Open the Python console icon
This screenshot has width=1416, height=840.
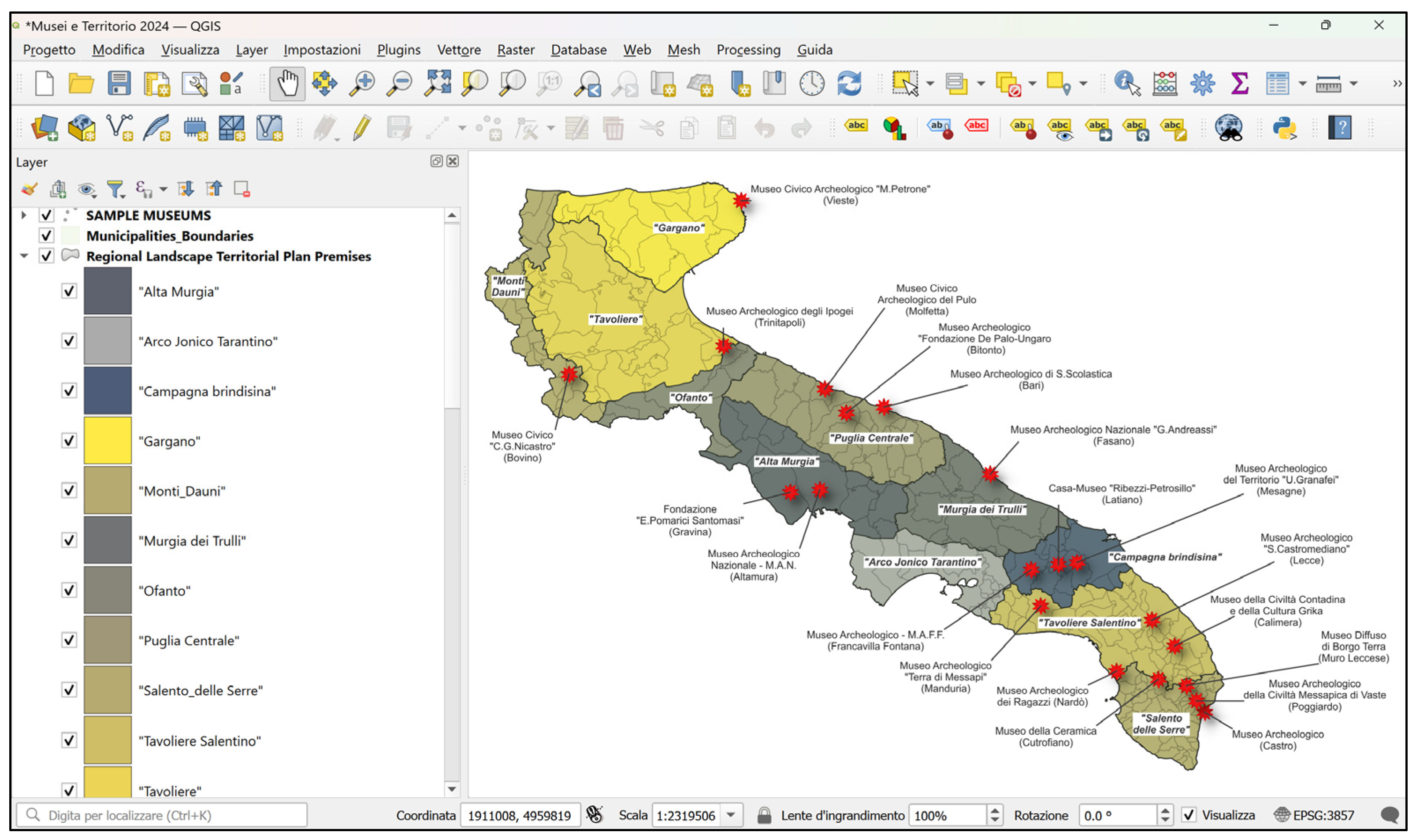(x=1284, y=128)
